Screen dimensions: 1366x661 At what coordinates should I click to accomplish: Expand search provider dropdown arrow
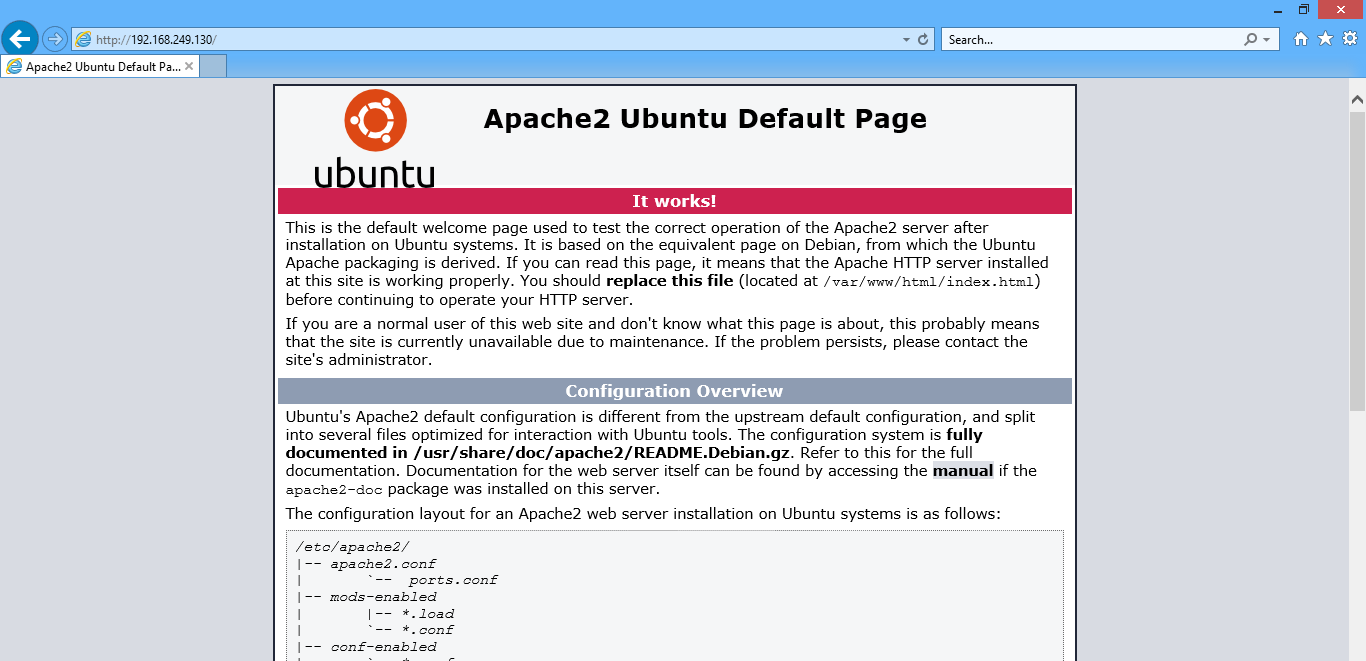pyautogui.click(x=1267, y=40)
